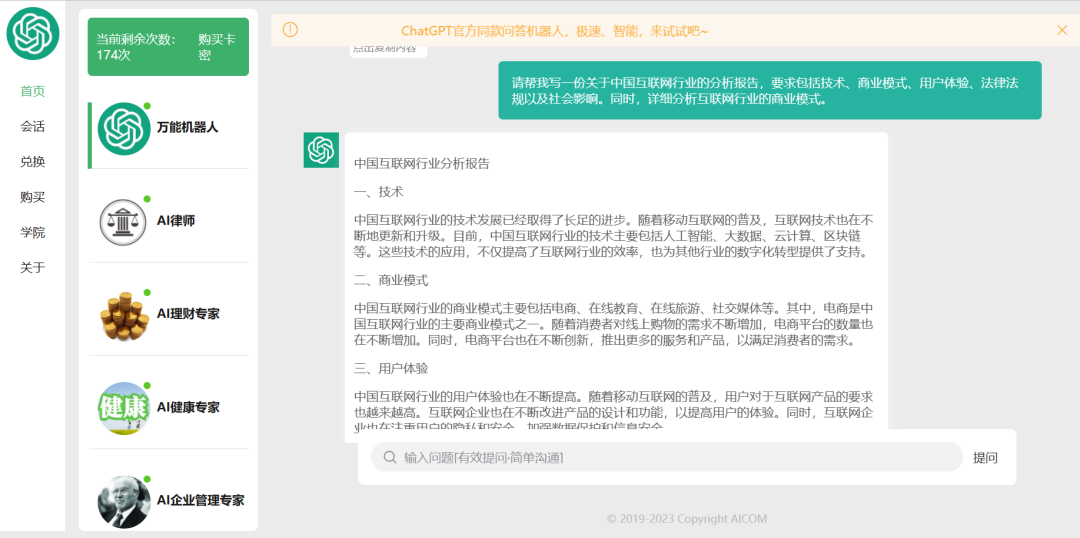Click the AI理财专家 coins icon
Viewport: 1080px width, 538px height.
[124, 316]
